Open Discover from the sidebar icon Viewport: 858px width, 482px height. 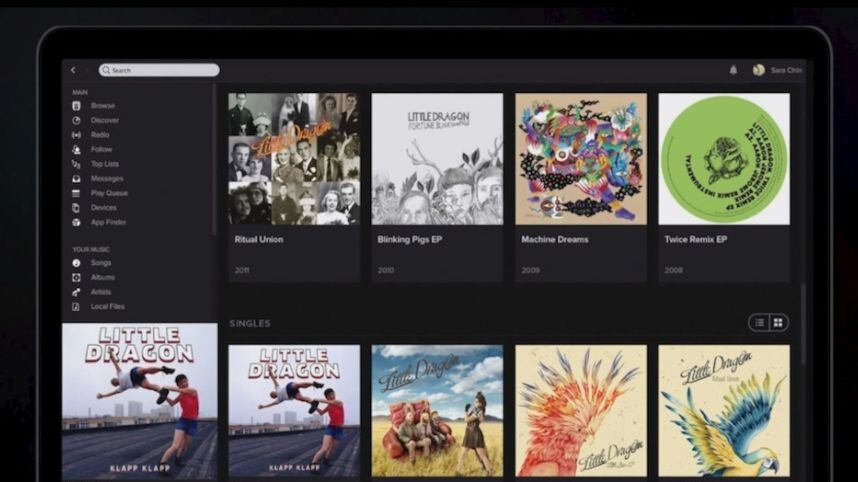[76, 120]
